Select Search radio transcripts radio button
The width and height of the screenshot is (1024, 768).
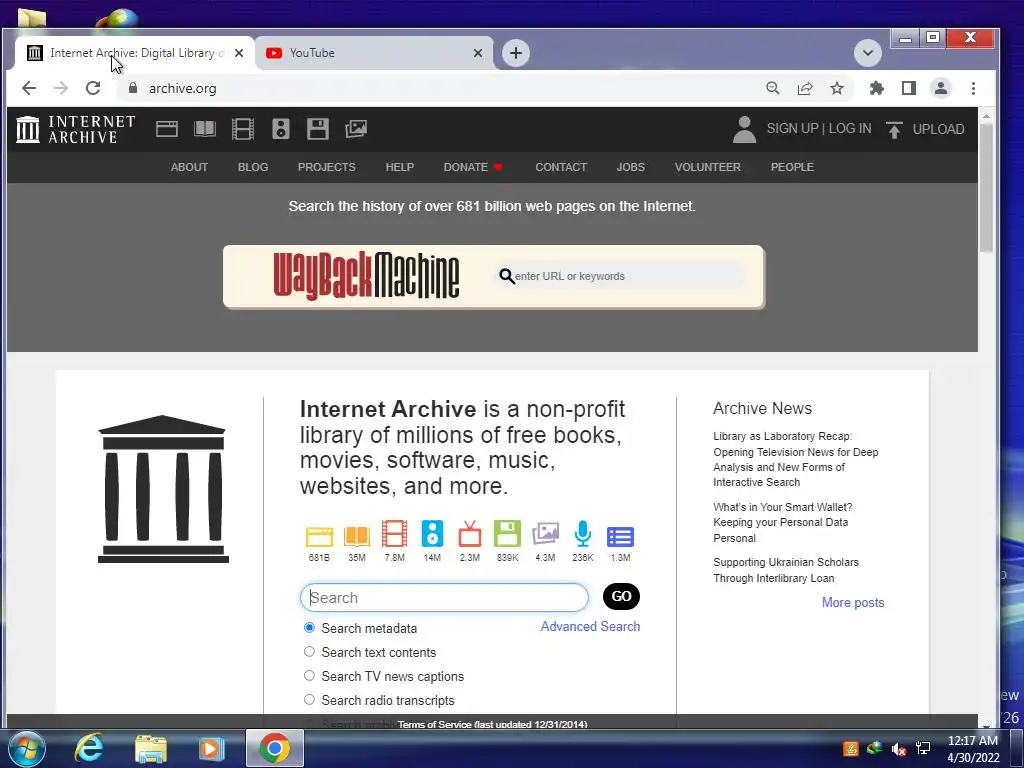point(310,699)
